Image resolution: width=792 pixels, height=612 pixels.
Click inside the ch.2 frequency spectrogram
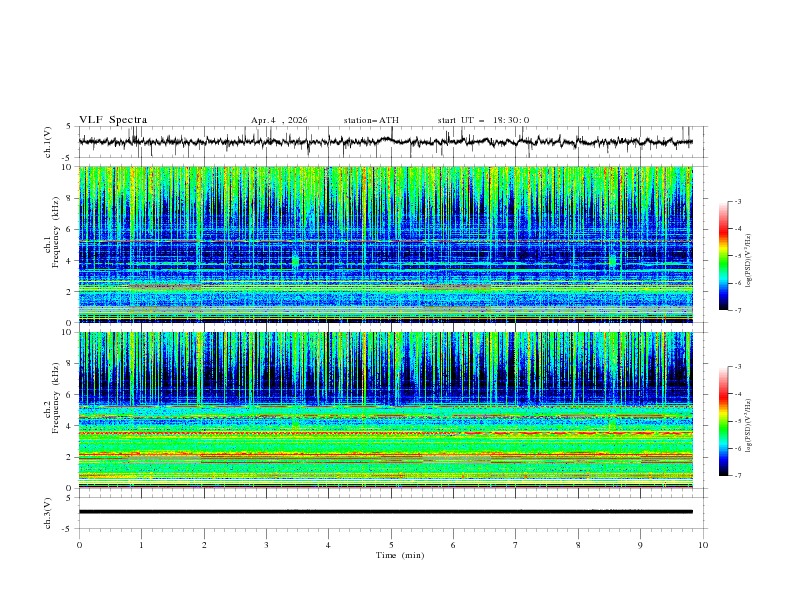(x=385, y=410)
